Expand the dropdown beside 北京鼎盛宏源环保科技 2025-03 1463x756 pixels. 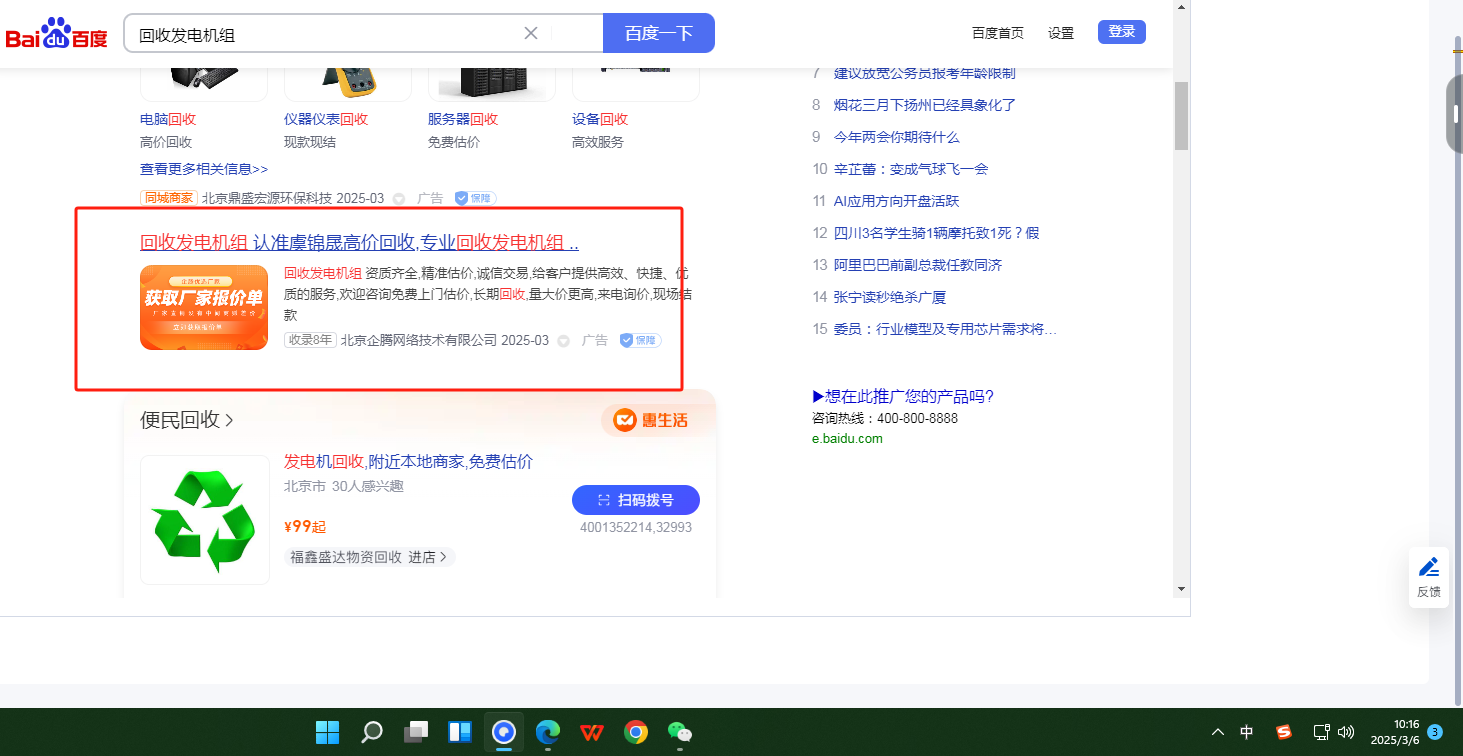(x=398, y=199)
